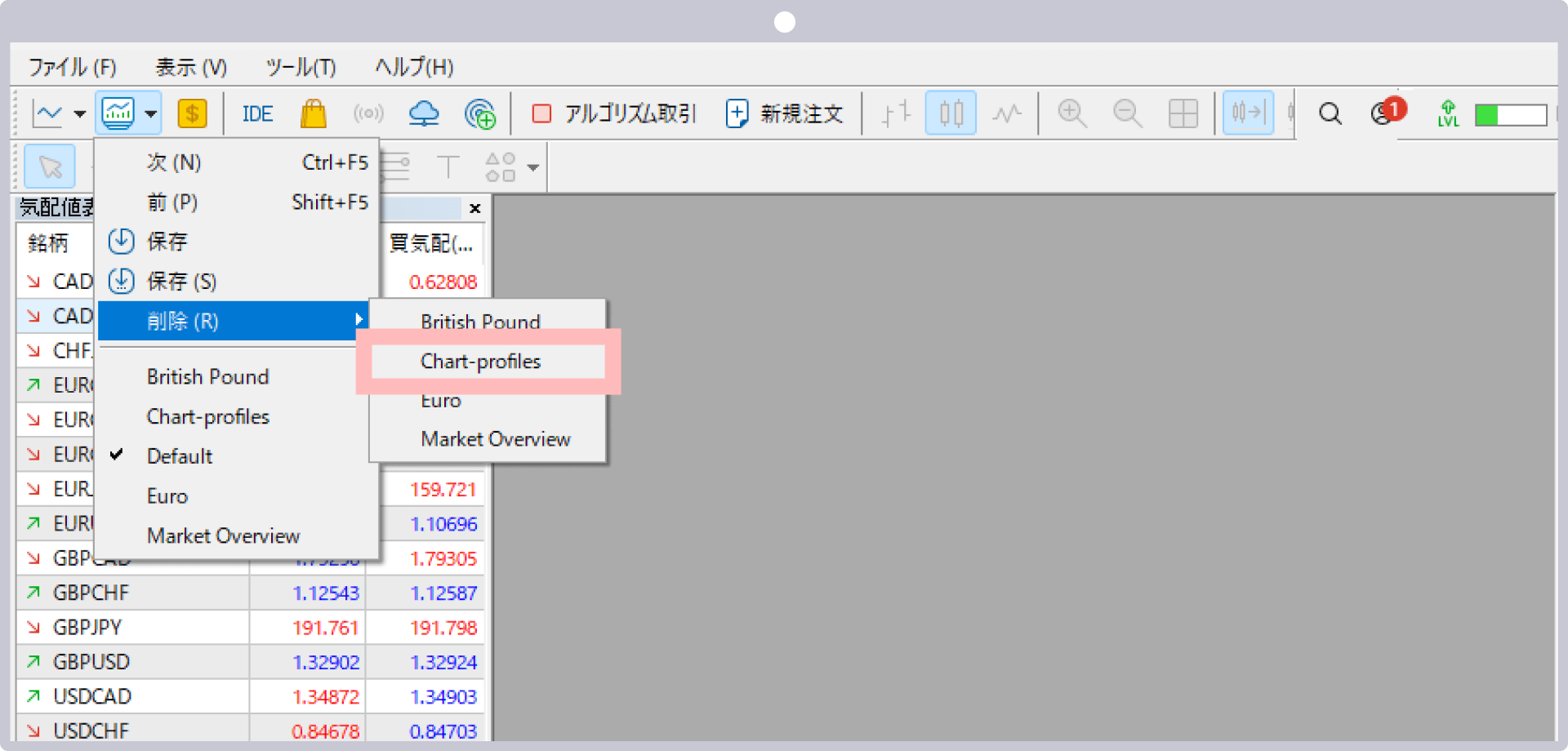Toggle the chart auto-shift icon
1568x751 pixels.
[1248, 113]
